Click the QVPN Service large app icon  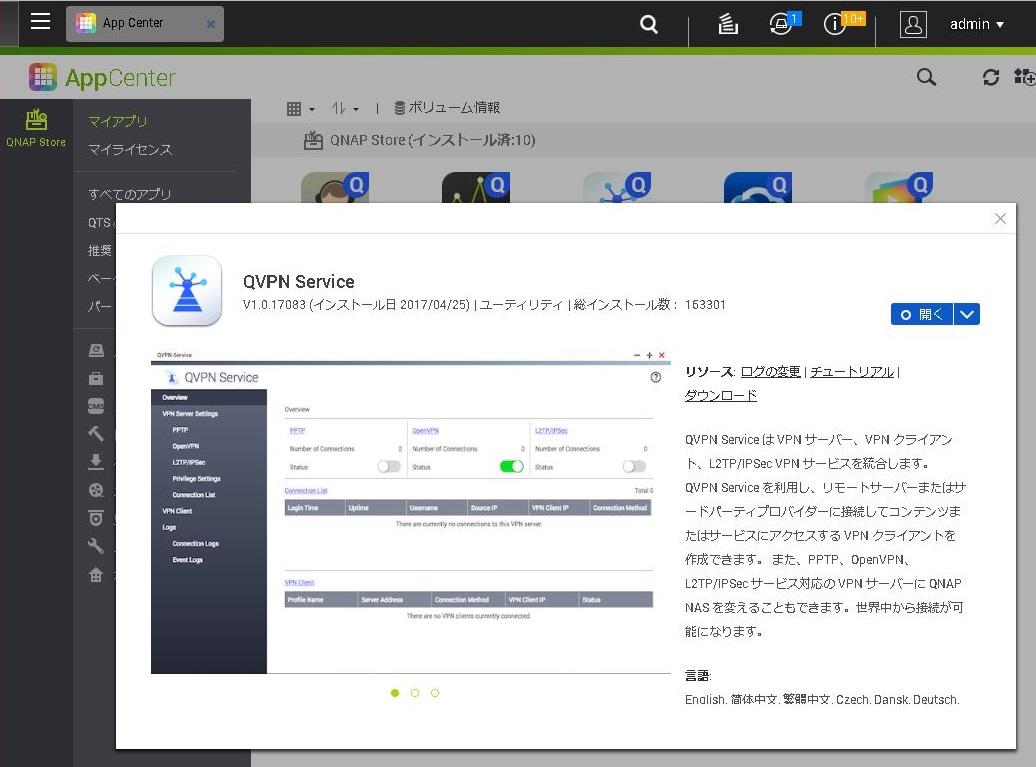[x=187, y=291]
